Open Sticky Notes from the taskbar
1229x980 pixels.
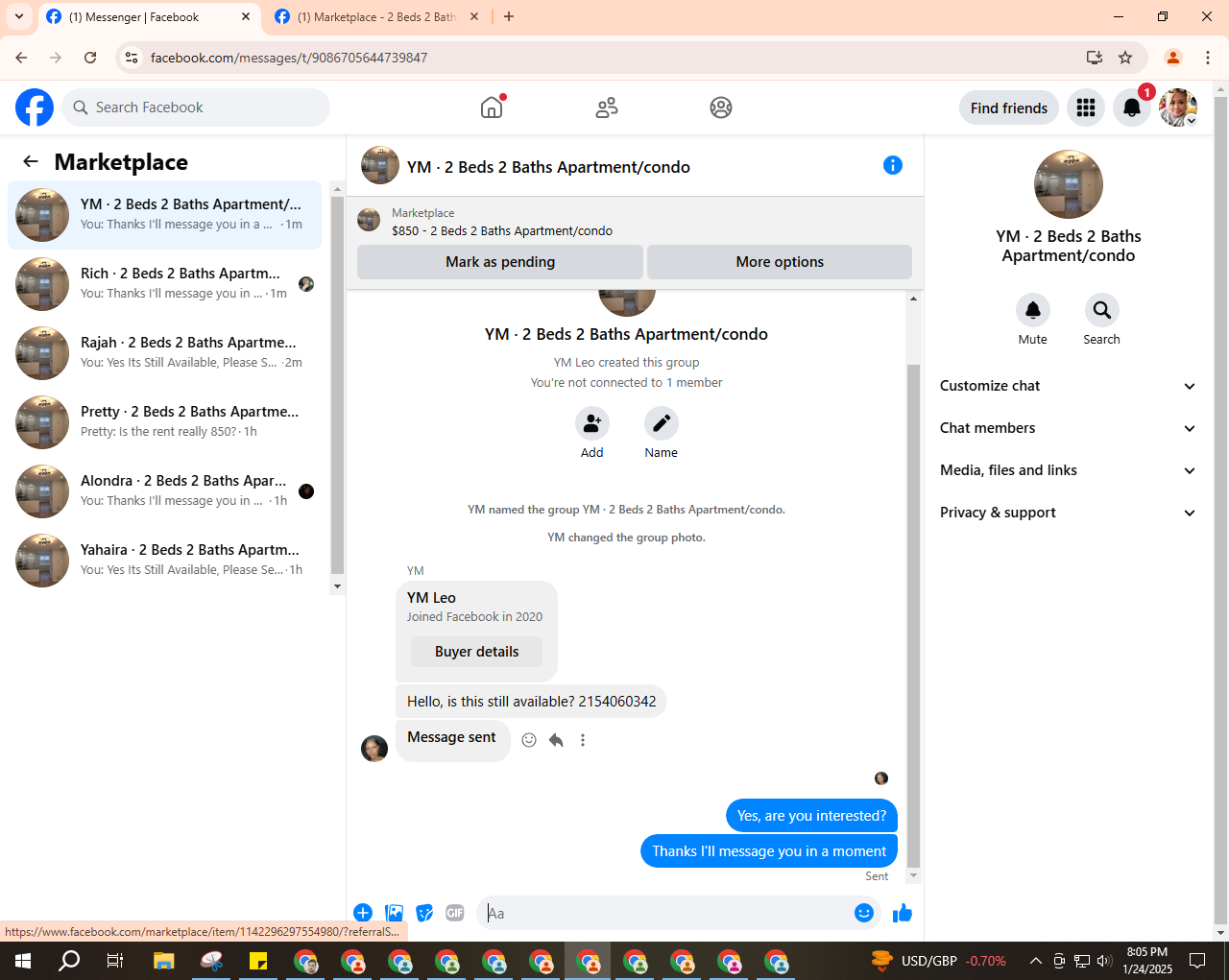257,961
